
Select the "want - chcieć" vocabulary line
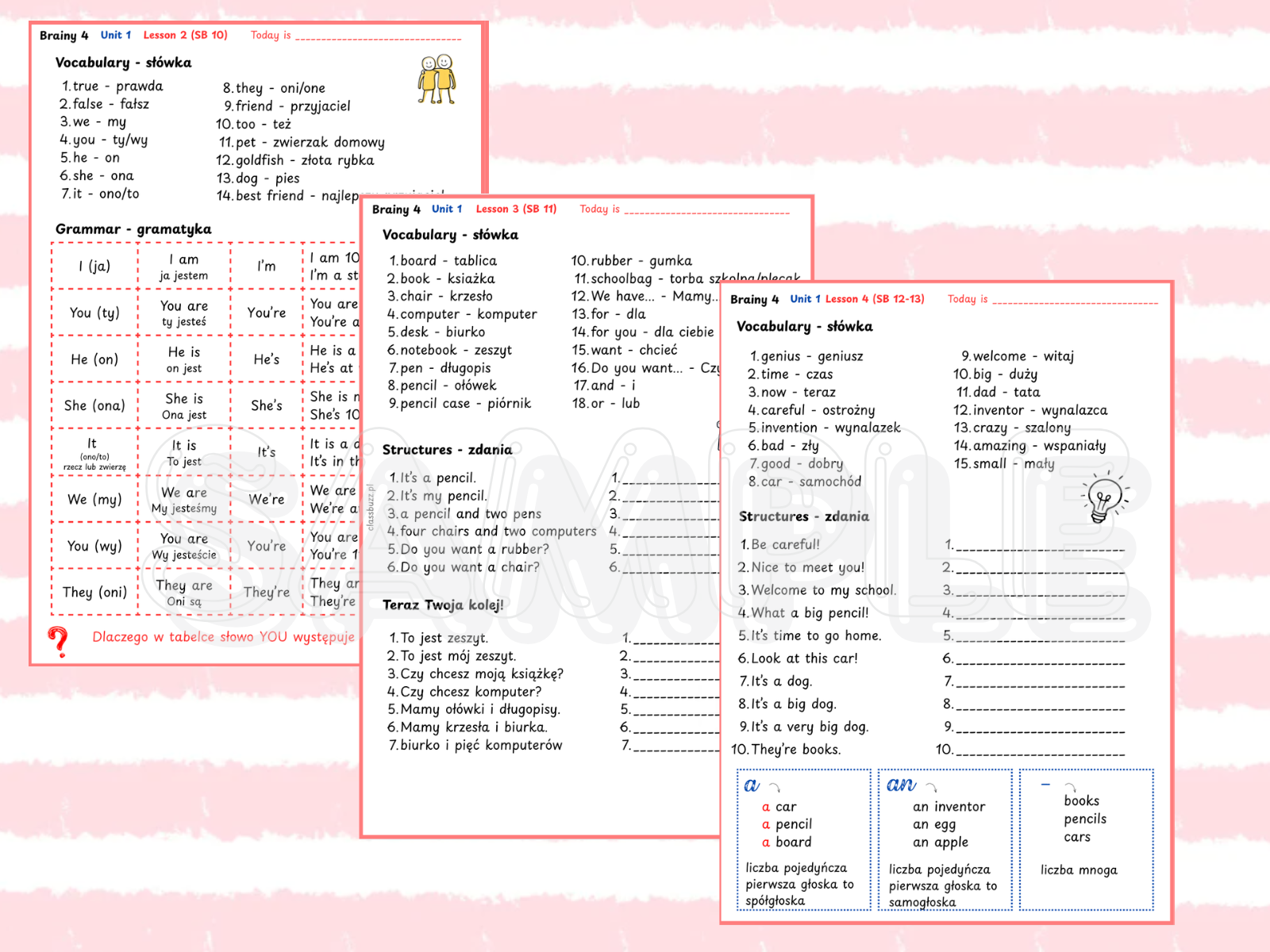tap(625, 350)
